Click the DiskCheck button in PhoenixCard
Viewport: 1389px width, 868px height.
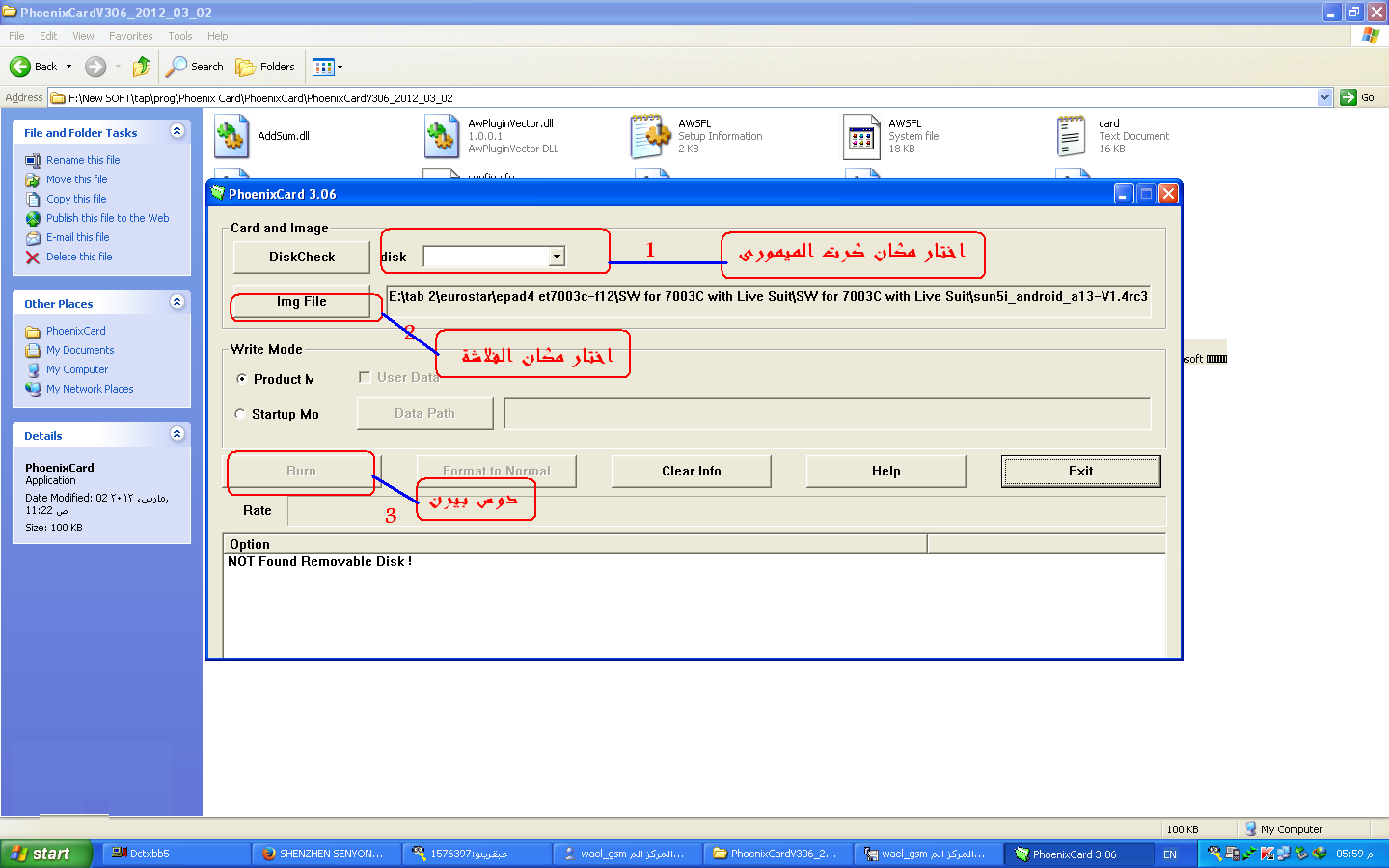tap(302, 257)
